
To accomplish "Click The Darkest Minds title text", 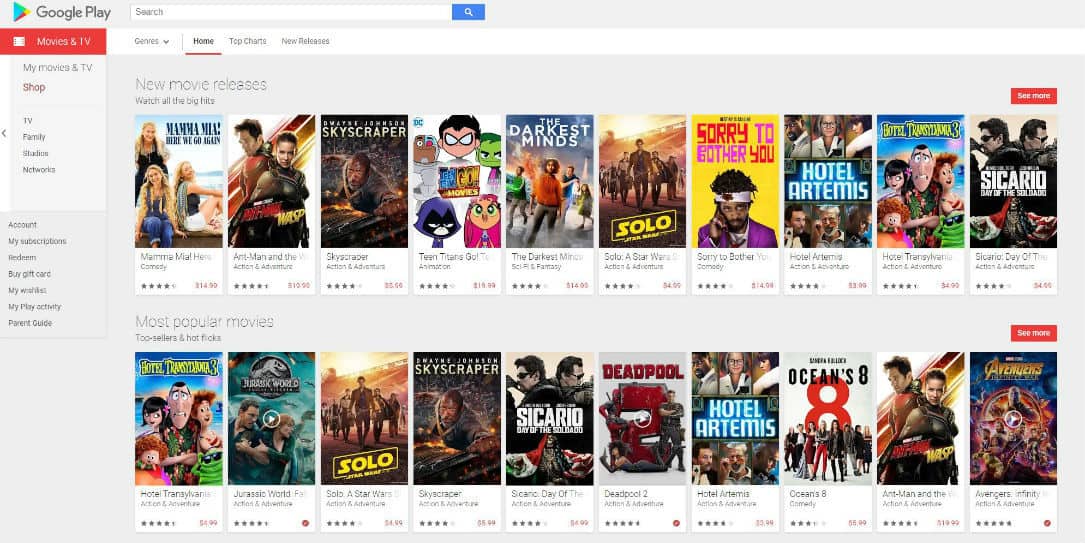I will click(x=547, y=257).
